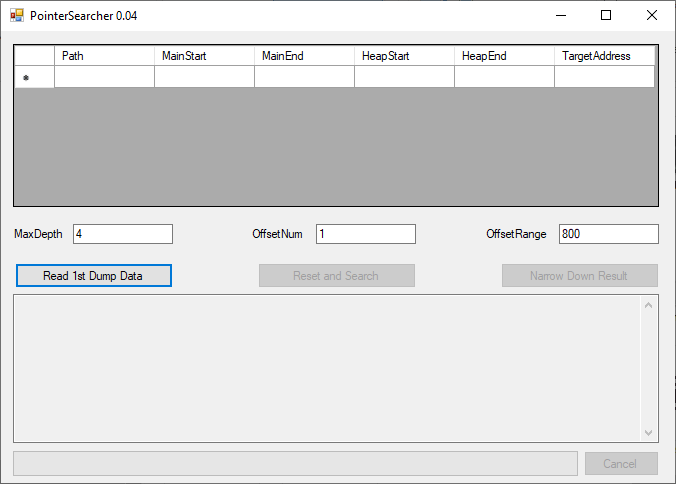Click the log output scrollbar down arrow

tap(648, 432)
